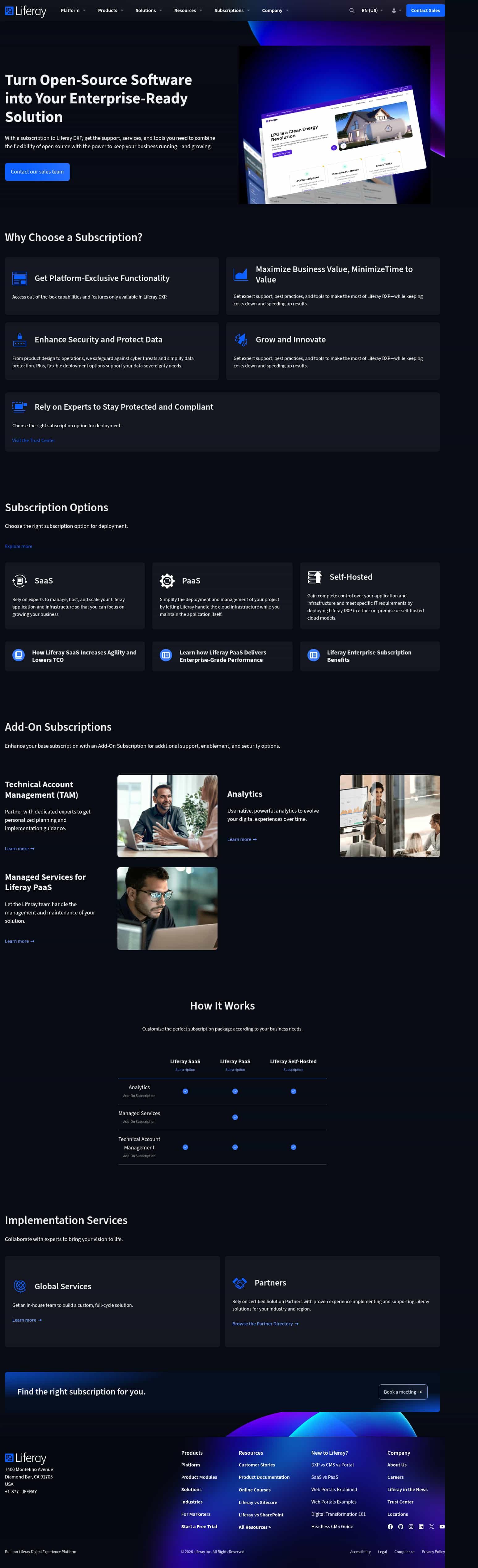Viewport: 478px width, 1568px height.
Task: Click Learn more under Managed Services for Liferay PaaS
Action: 19,942
